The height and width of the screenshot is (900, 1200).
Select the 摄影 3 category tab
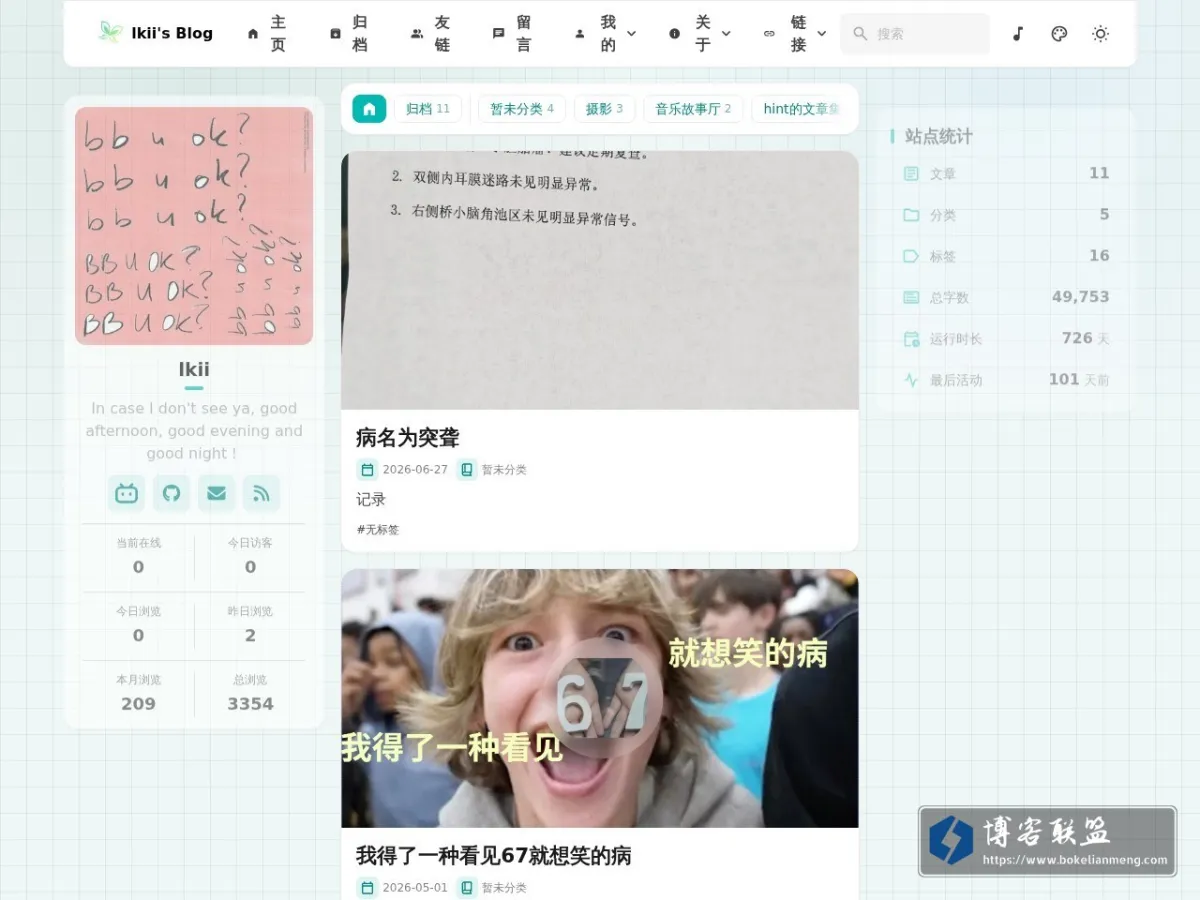604,109
